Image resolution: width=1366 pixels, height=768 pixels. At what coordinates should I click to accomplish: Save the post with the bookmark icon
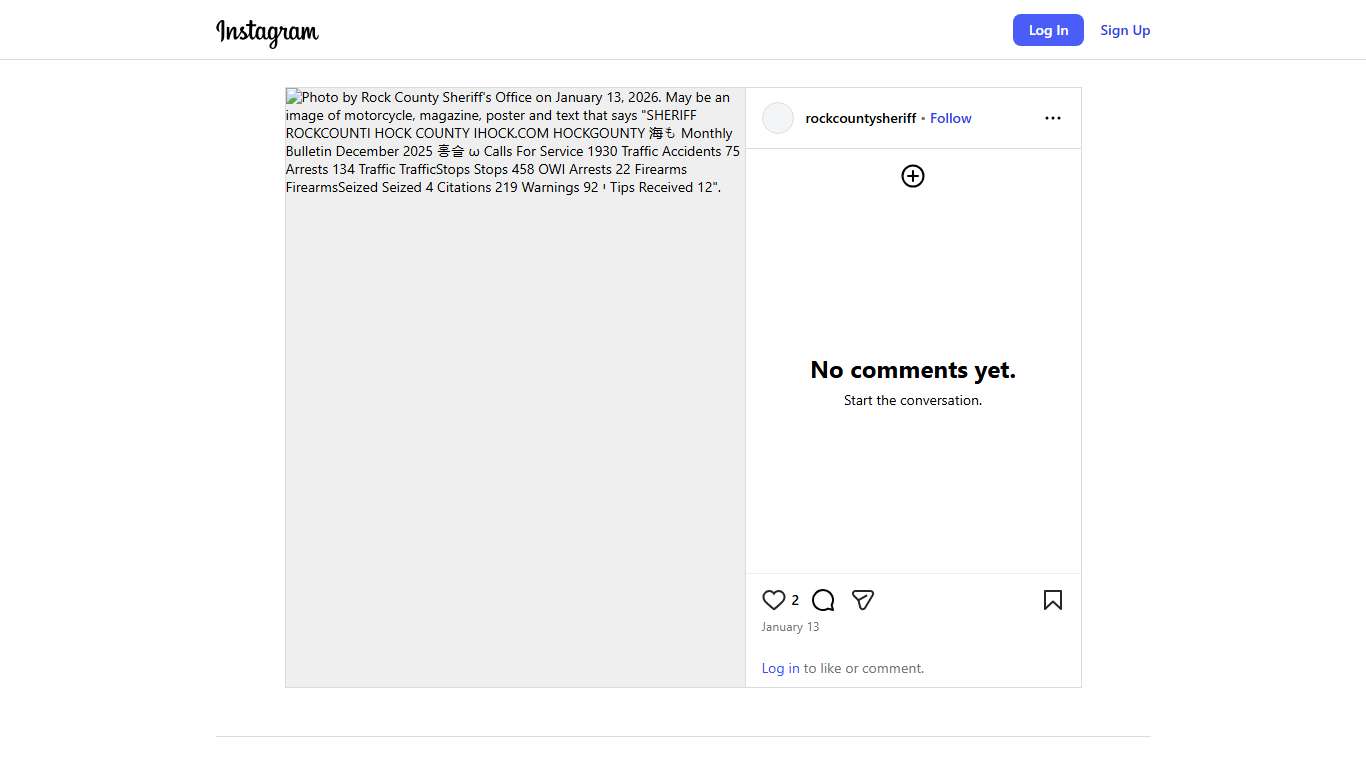point(1052,600)
